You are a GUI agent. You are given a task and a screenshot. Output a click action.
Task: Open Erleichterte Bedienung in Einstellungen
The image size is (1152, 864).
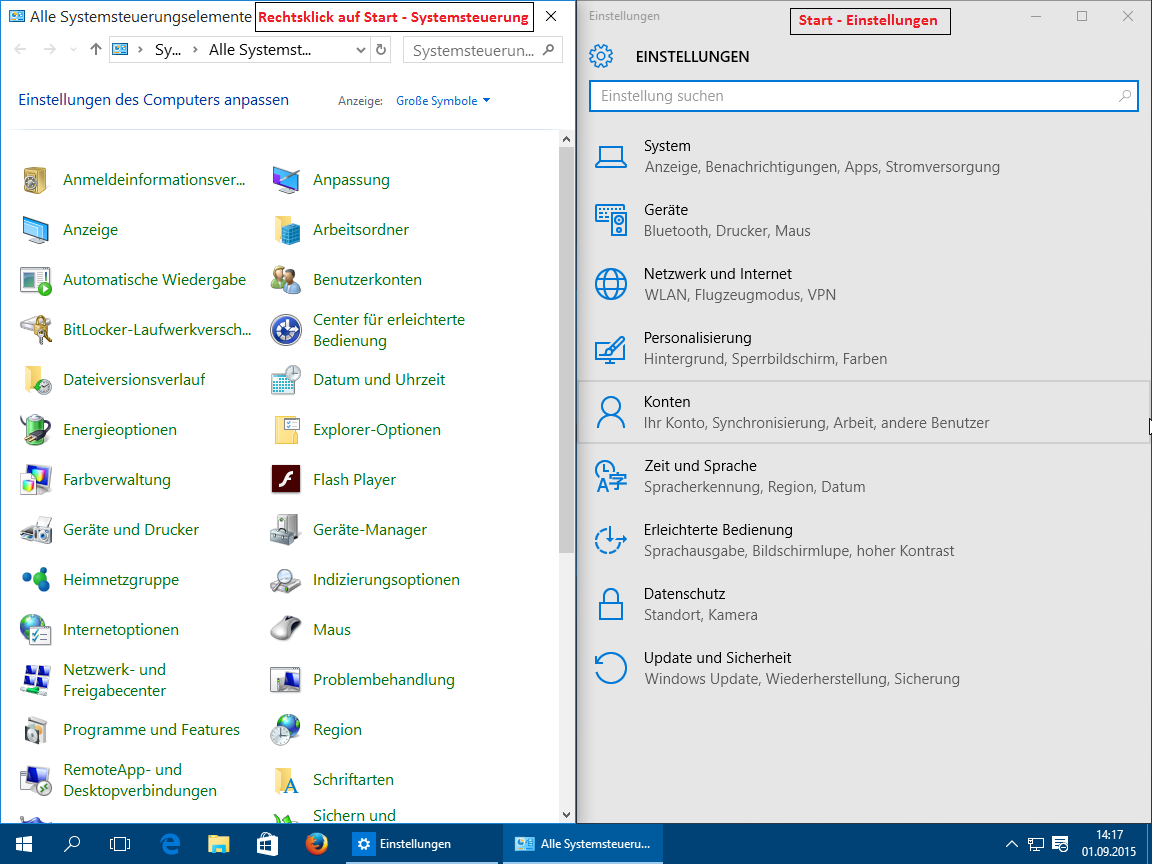click(x=864, y=540)
